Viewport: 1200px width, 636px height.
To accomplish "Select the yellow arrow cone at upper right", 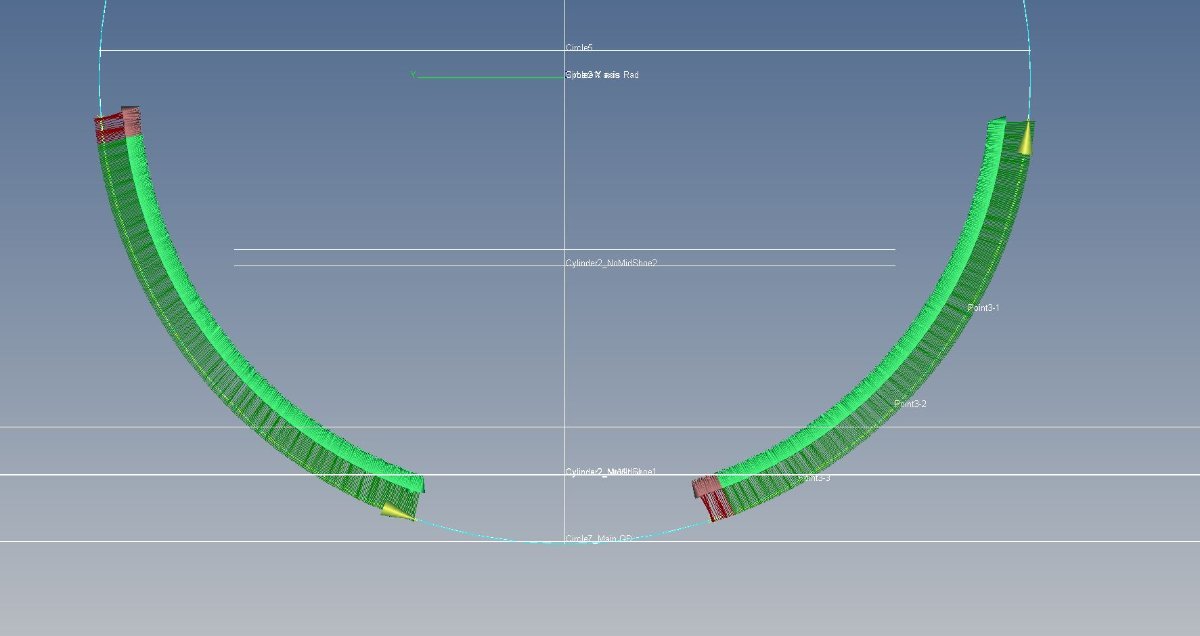I will (x=1025, y=138).
